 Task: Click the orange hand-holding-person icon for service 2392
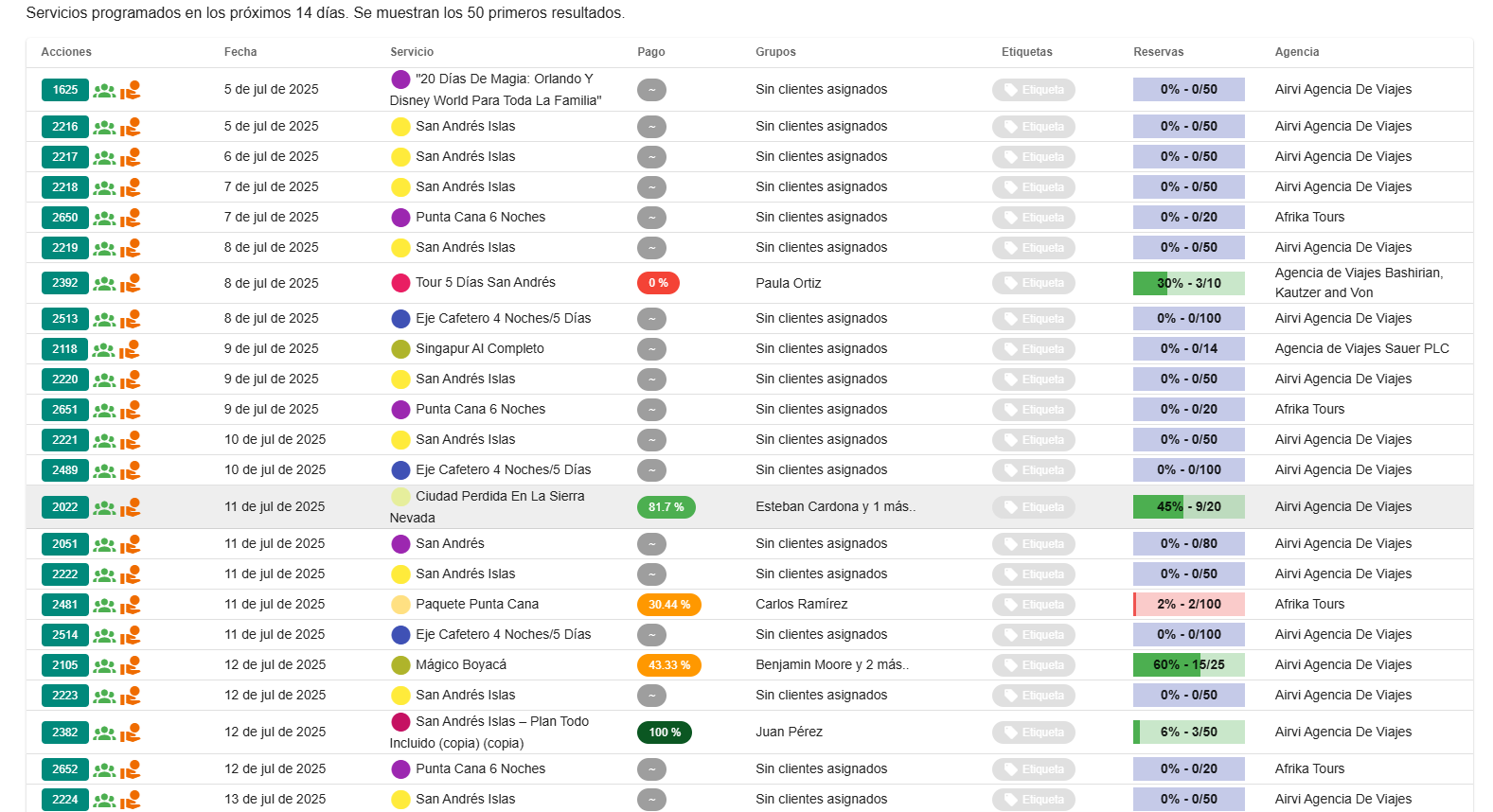tap(131, 283)
